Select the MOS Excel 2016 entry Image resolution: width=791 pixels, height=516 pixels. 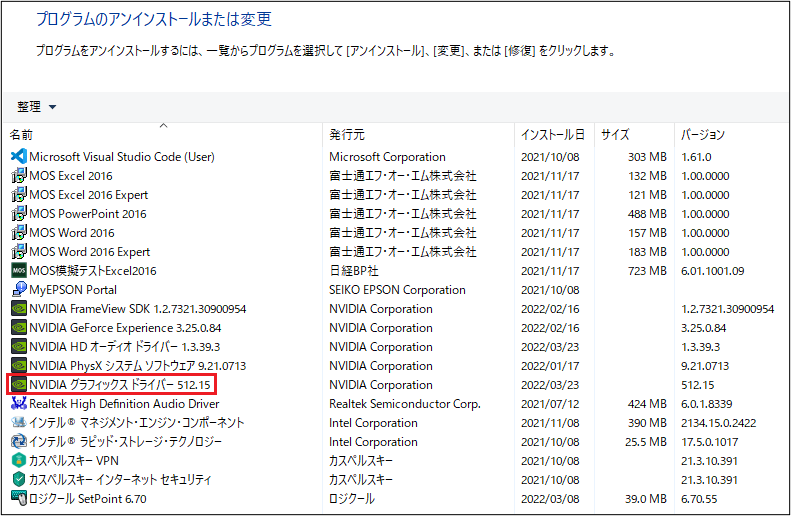(x=71, y=176)
